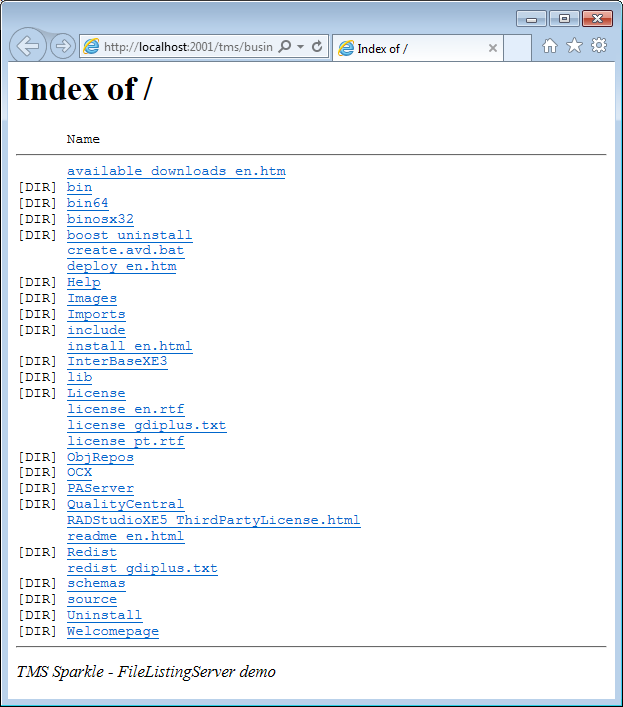Open the bin64 directory link
The image size is (623, 707).
point(87,203)
